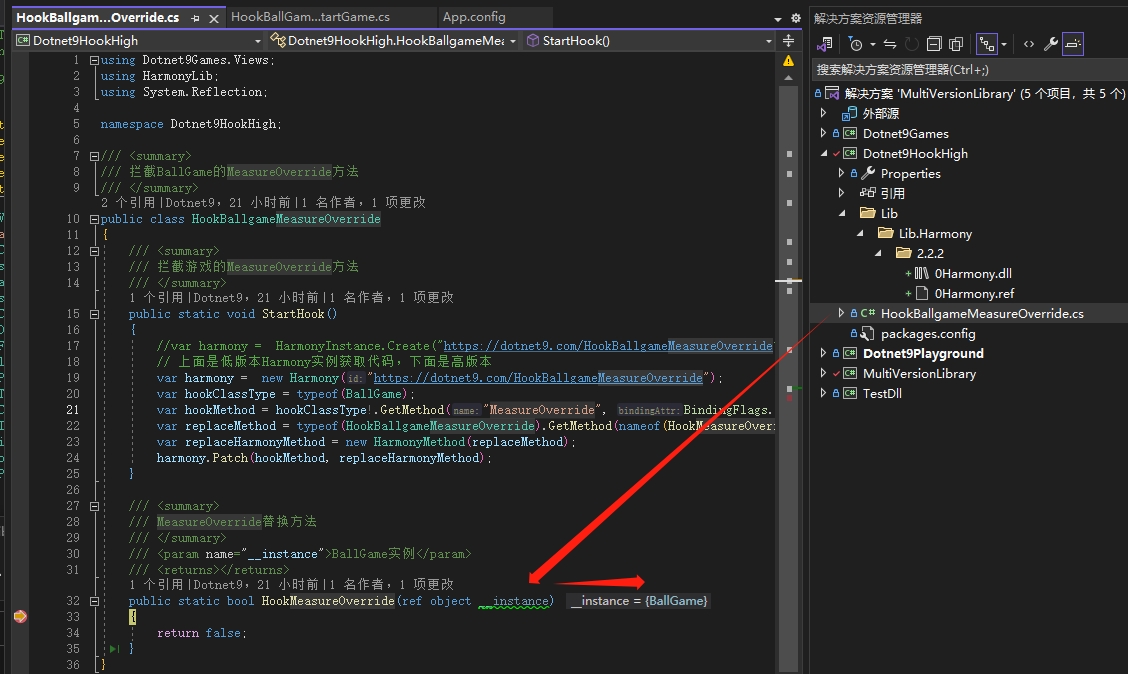Click the 引用 references icon
This screenshot has height=674, width=1128.
pos(868,193)
